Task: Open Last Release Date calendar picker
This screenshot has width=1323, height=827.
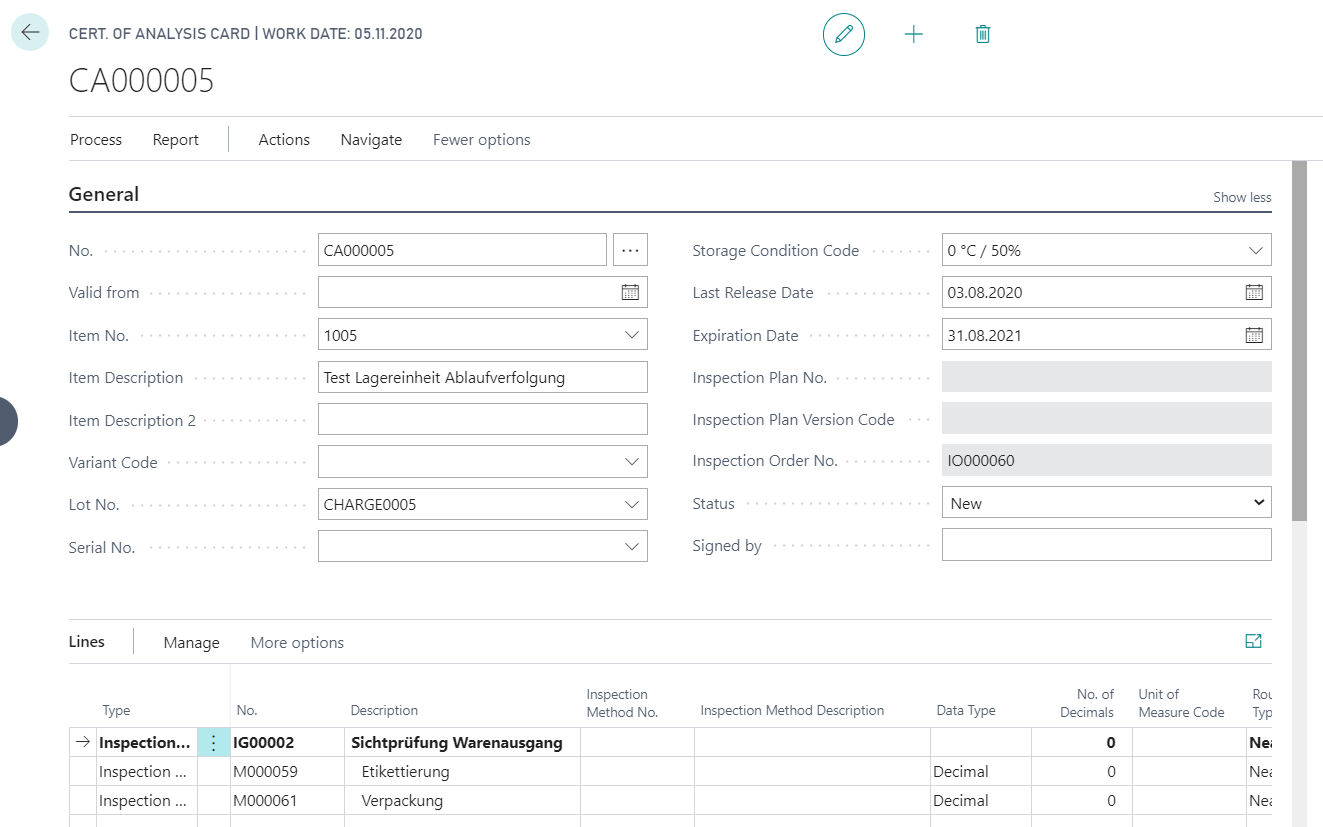Action: 1254,293
